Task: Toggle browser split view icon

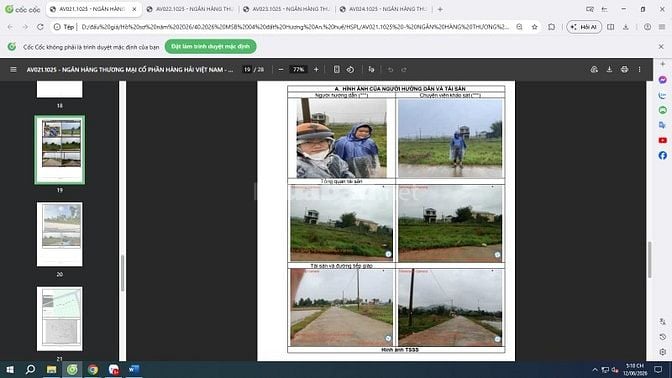Action: tap(610, 27)
